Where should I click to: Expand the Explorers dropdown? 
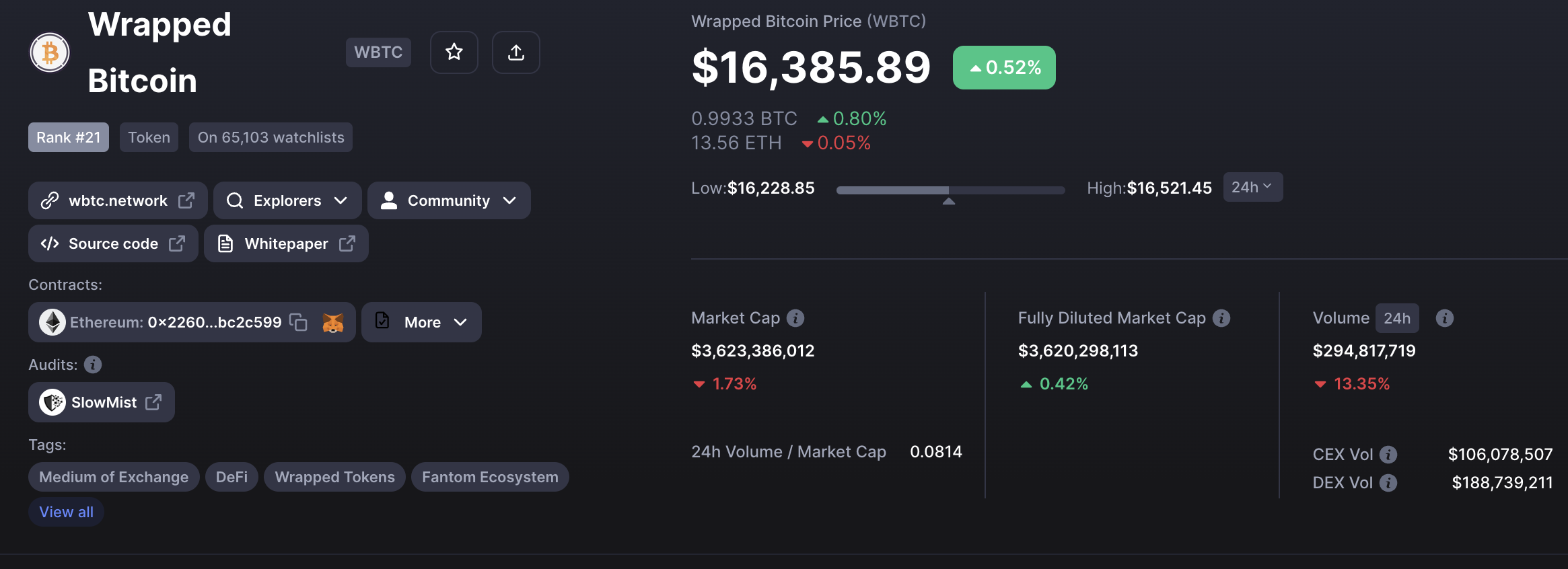click(x=287, y=200)
